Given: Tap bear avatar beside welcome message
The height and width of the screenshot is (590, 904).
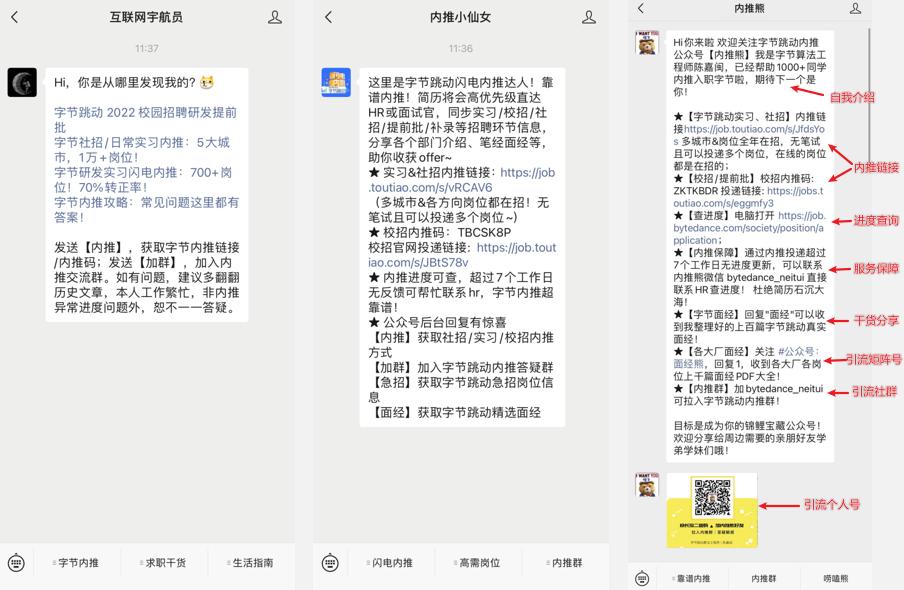Looking at the screenshot, I should (646, 43).
